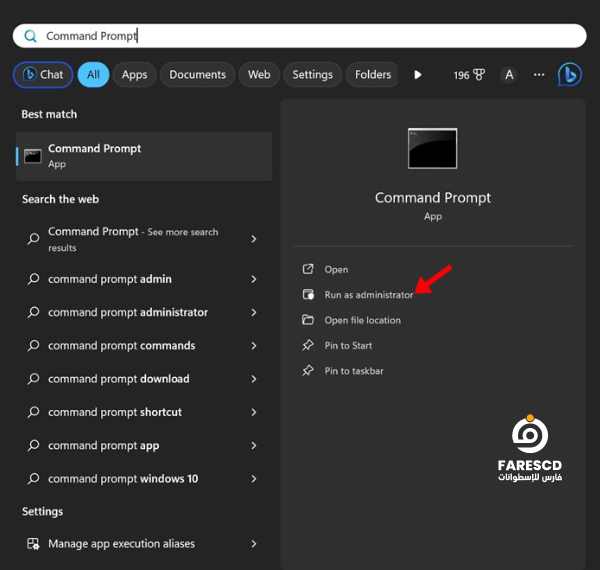
Task: Expand chevron next to command prompt shortcut
Action: [254, 412]
